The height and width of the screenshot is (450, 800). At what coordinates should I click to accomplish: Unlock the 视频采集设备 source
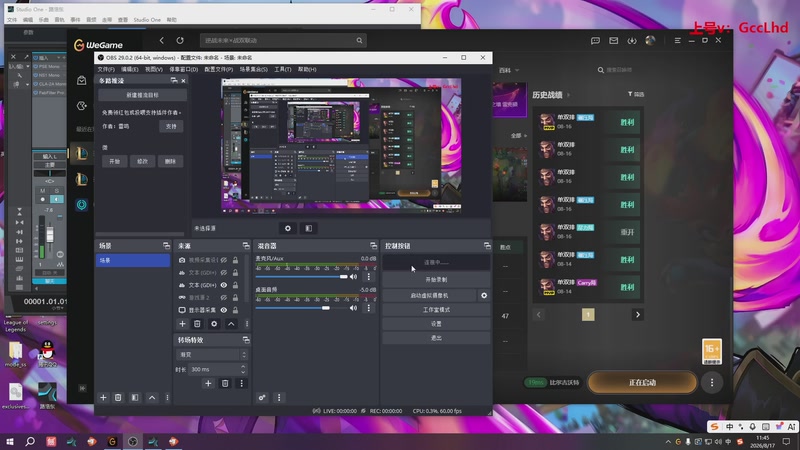[x=235, y=260]
